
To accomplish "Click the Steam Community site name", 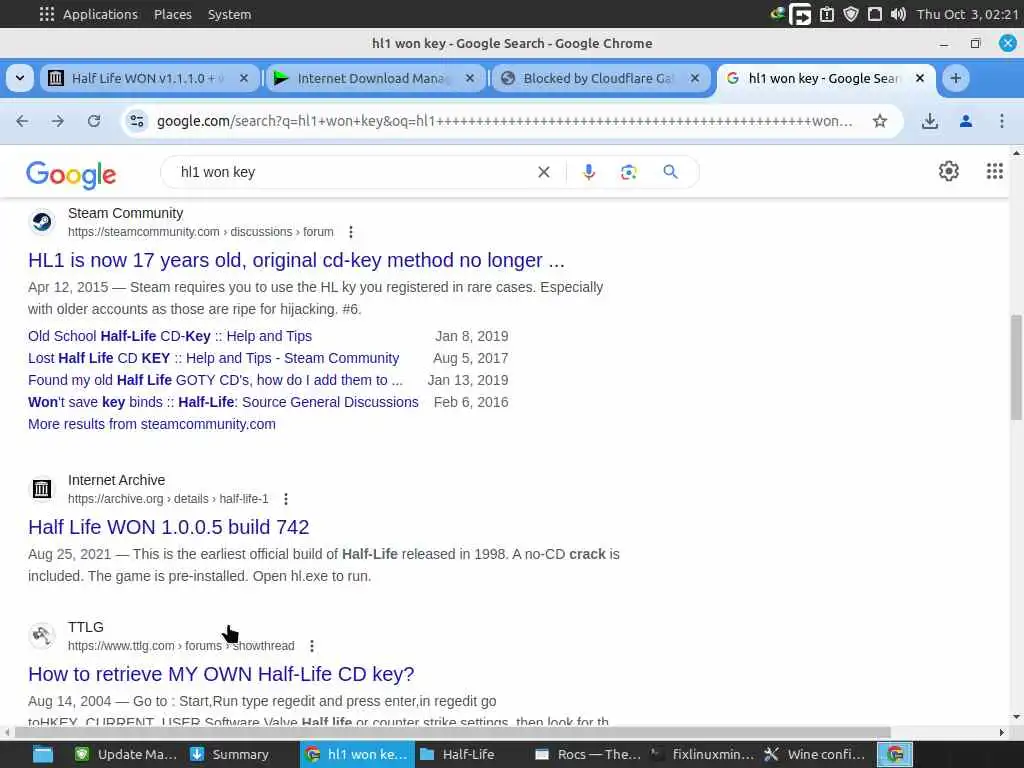I will tap(125, 213).
